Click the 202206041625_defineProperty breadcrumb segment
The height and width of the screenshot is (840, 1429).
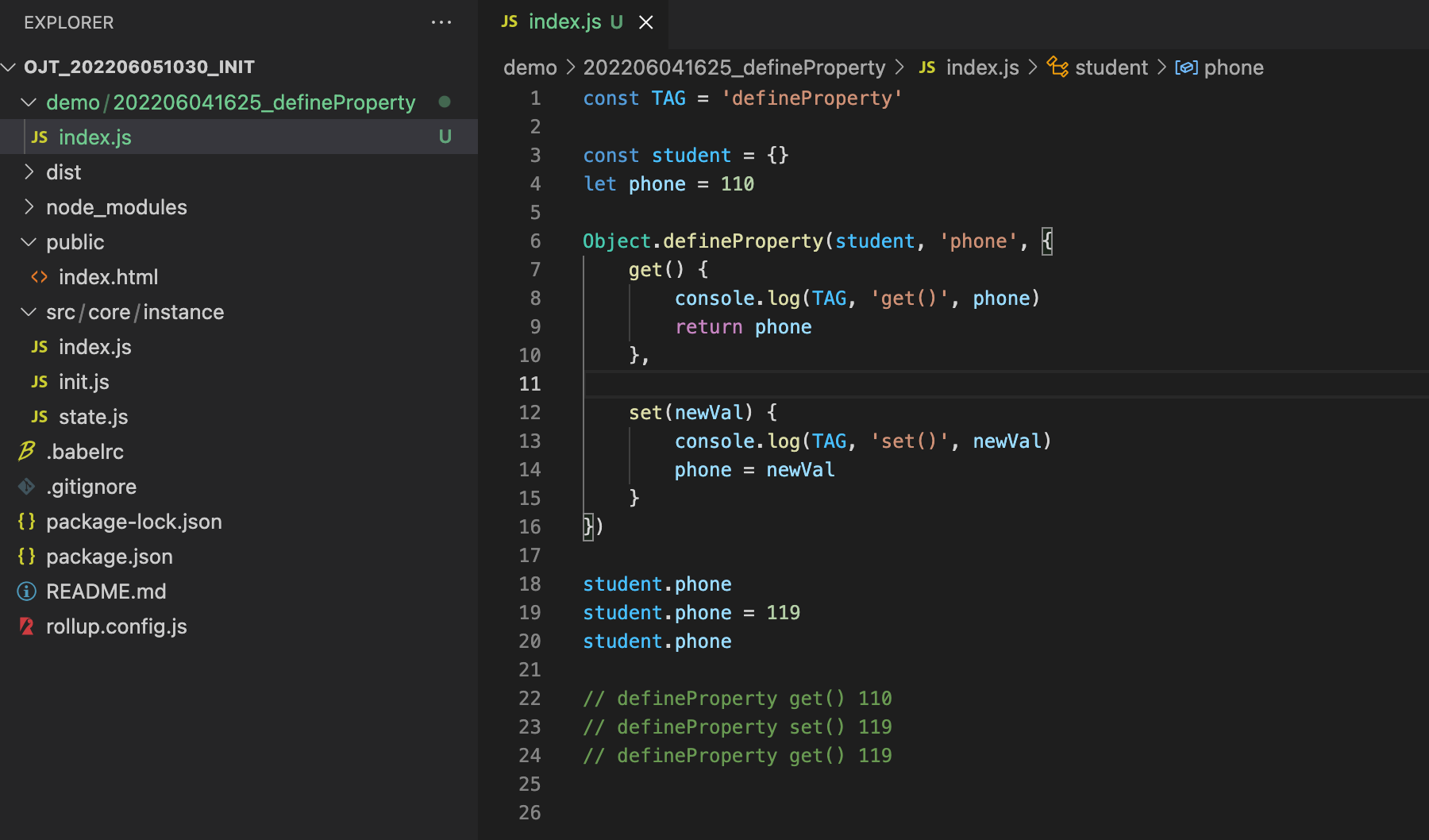tap(734, 67)
